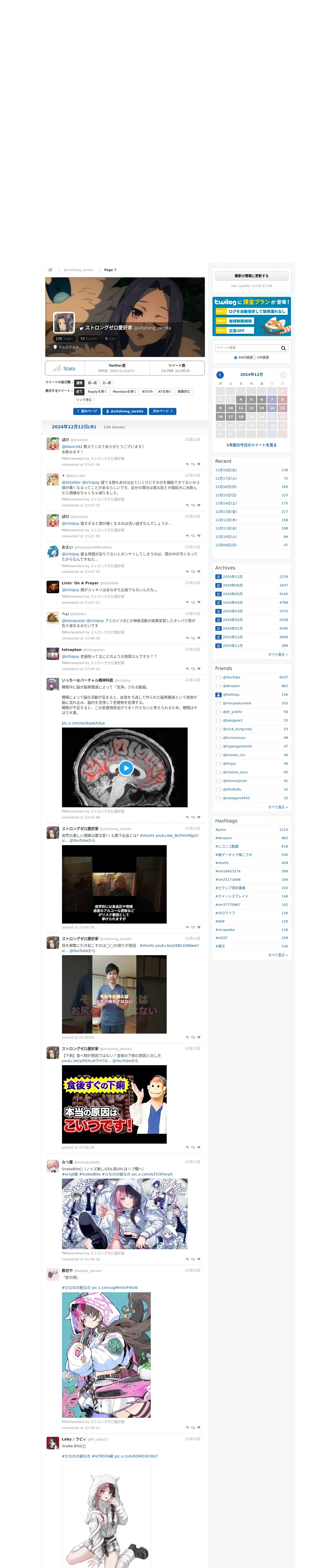Reply to the tweet retweeted at 23:47:34
Viewport: 336px width, 1568px height.
[187, 464]
